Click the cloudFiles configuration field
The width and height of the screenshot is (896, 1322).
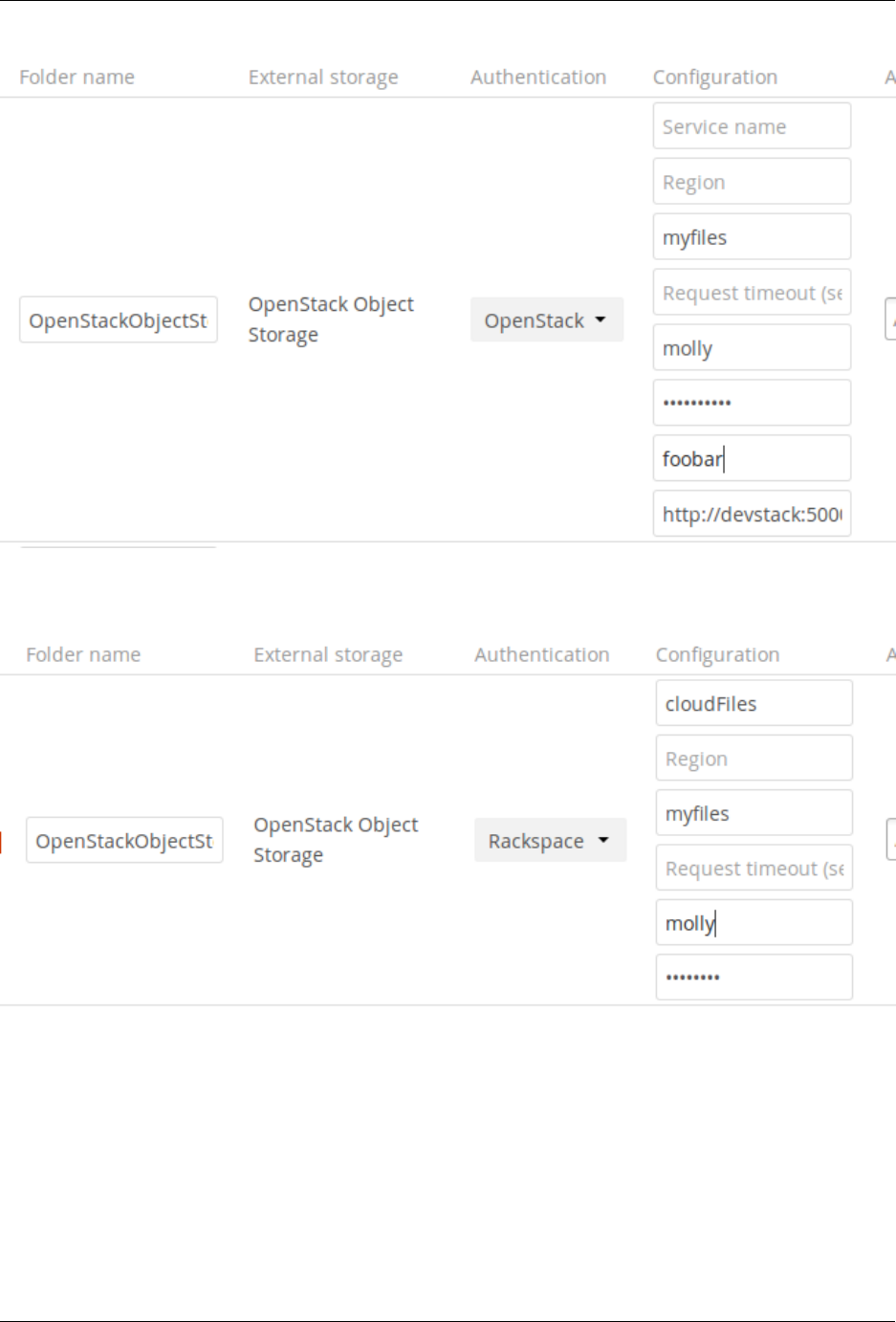[754, 704]
